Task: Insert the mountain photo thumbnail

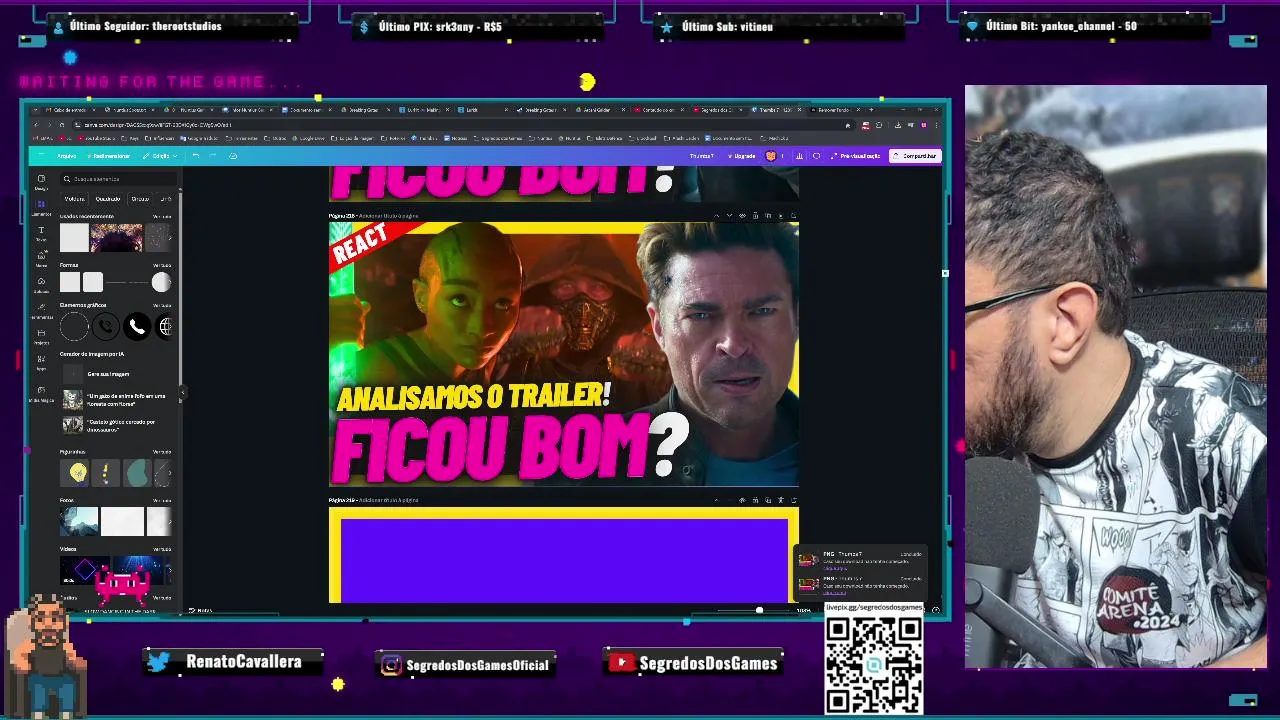Action: pyautogui.click(x=79, y=521)
